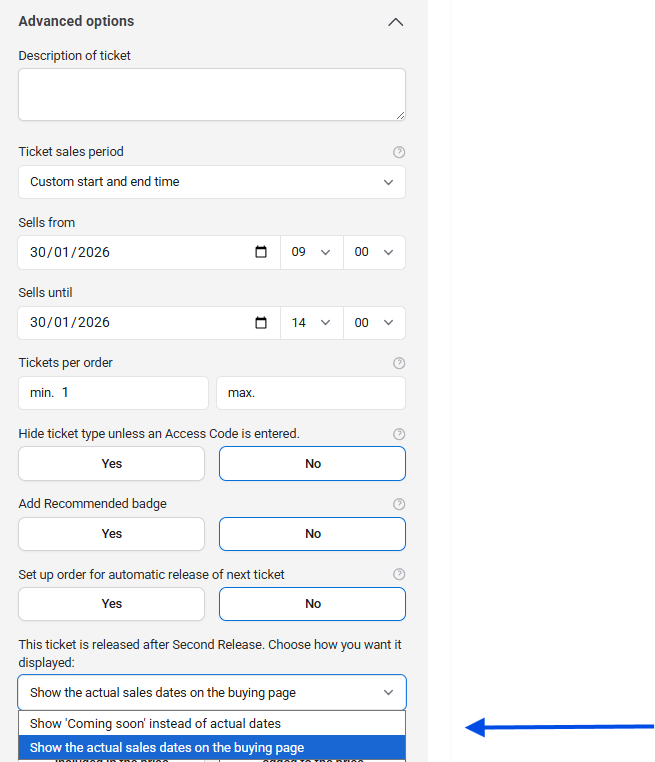The width and height of the screenshot is (655, 762).
Task: Click the max. tickets per order field
Action: point(311,393)
